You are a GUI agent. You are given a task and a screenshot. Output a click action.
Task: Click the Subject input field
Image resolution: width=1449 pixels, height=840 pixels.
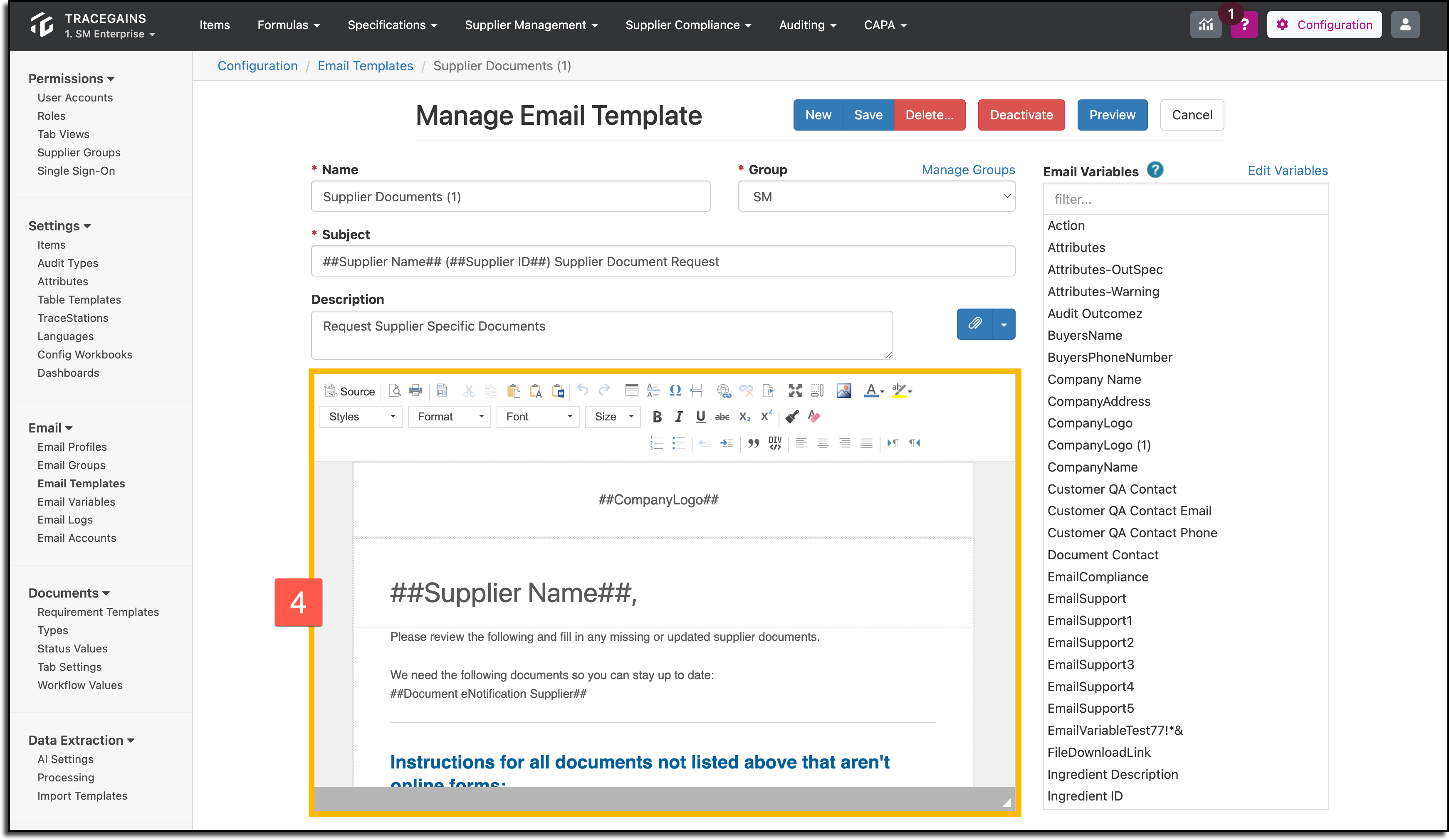(x=663, y=262)
